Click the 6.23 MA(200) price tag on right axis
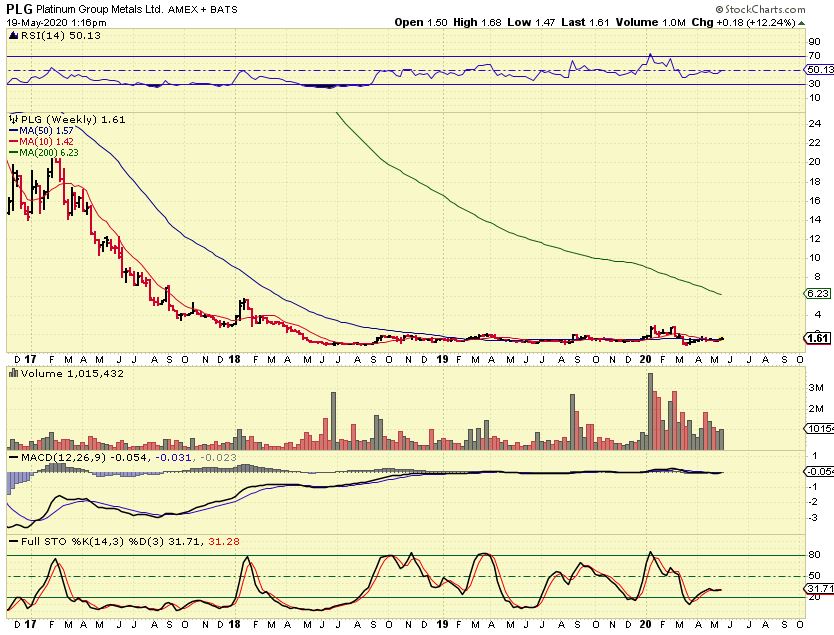This screenshot has height=635, width=834. tap(818, 294)
